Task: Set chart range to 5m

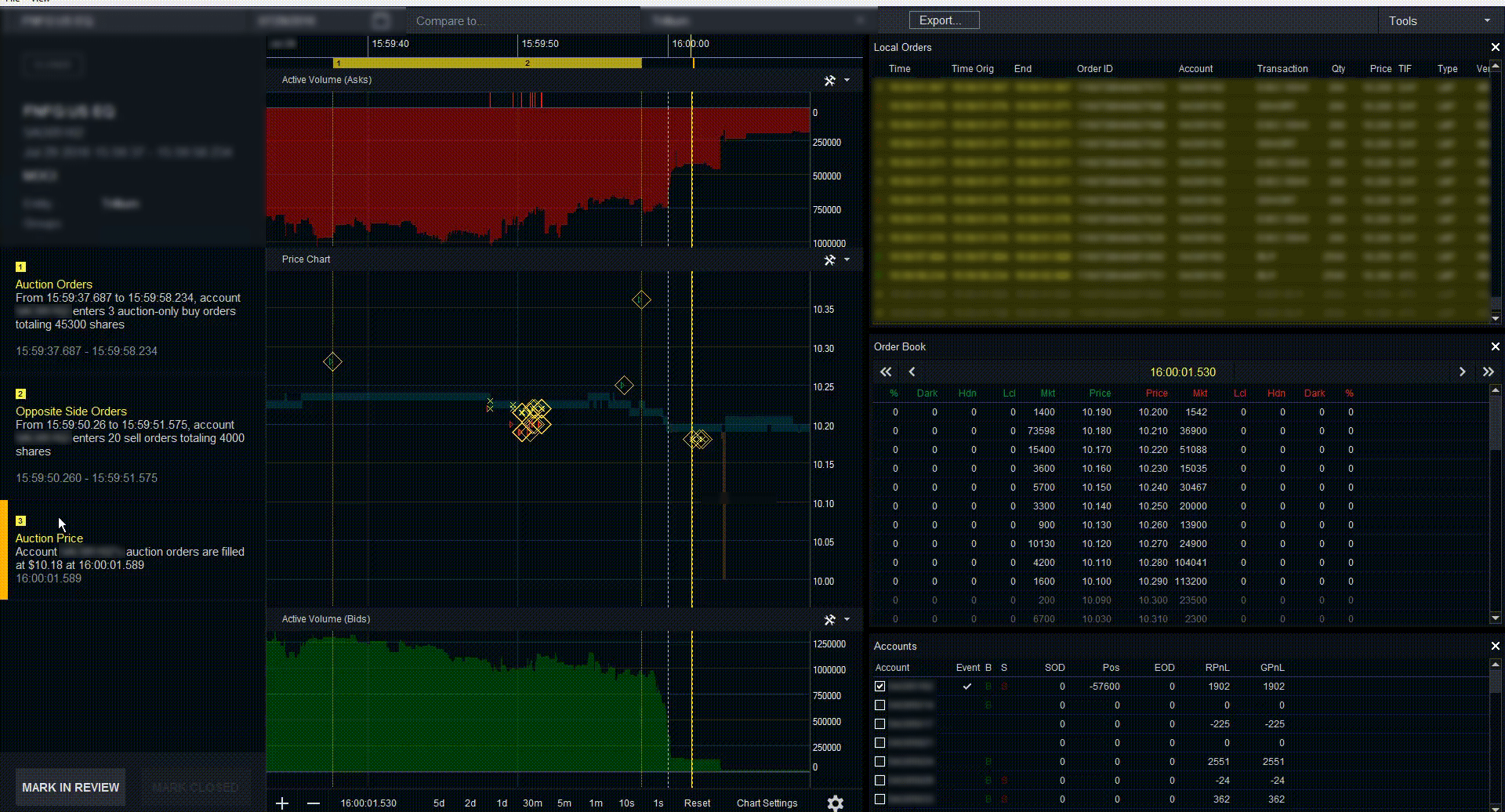Action: coord(564,803)
